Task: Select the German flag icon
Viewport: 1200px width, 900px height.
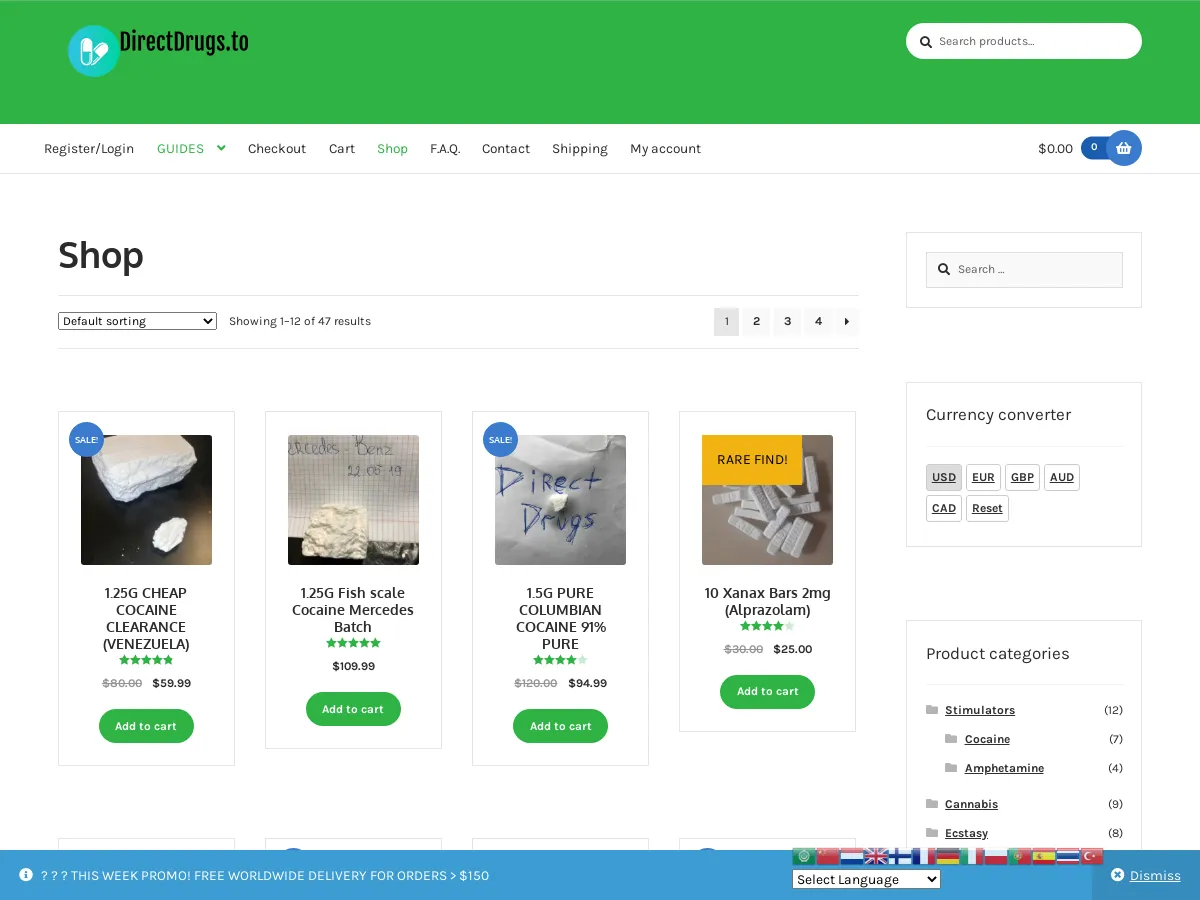Action: pyautogui.click(x=948, y=856)
